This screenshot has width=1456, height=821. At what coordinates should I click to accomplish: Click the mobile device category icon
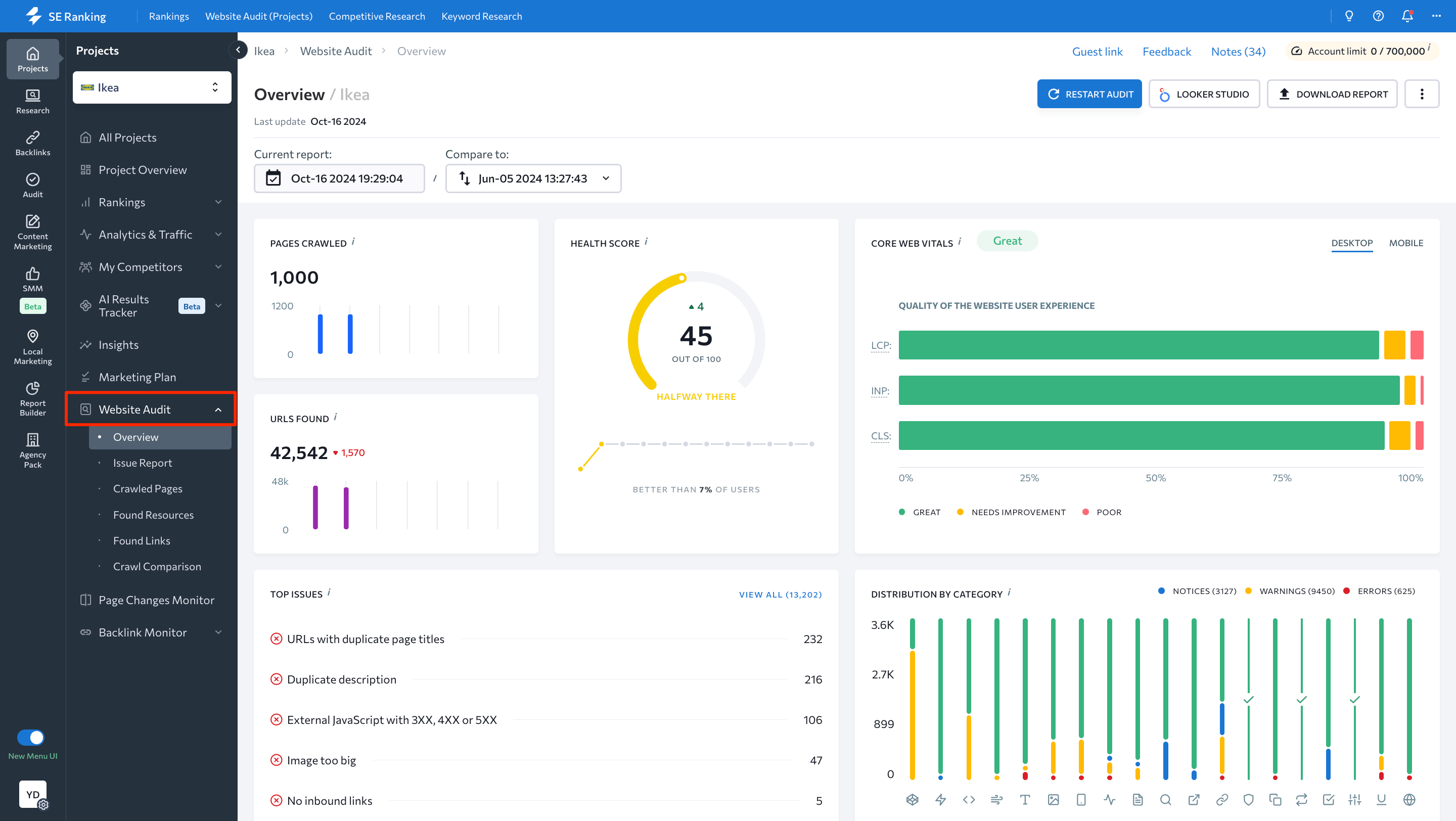(x=1081, y=800)
